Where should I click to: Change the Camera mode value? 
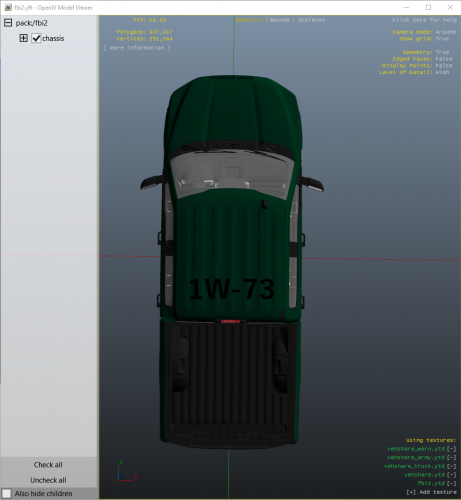pyautogui.click(x=445, y=32)
